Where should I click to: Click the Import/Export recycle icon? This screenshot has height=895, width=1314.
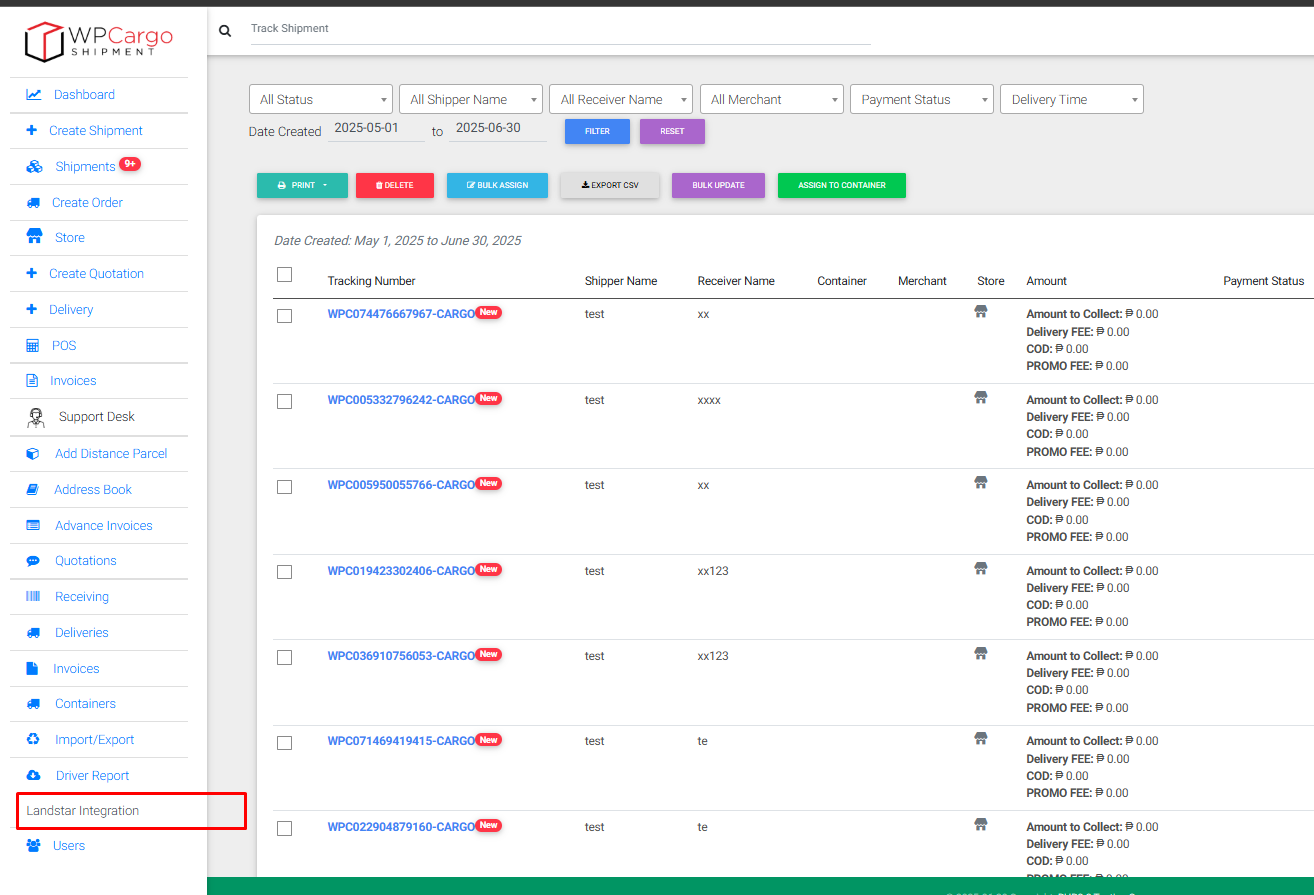34,740
